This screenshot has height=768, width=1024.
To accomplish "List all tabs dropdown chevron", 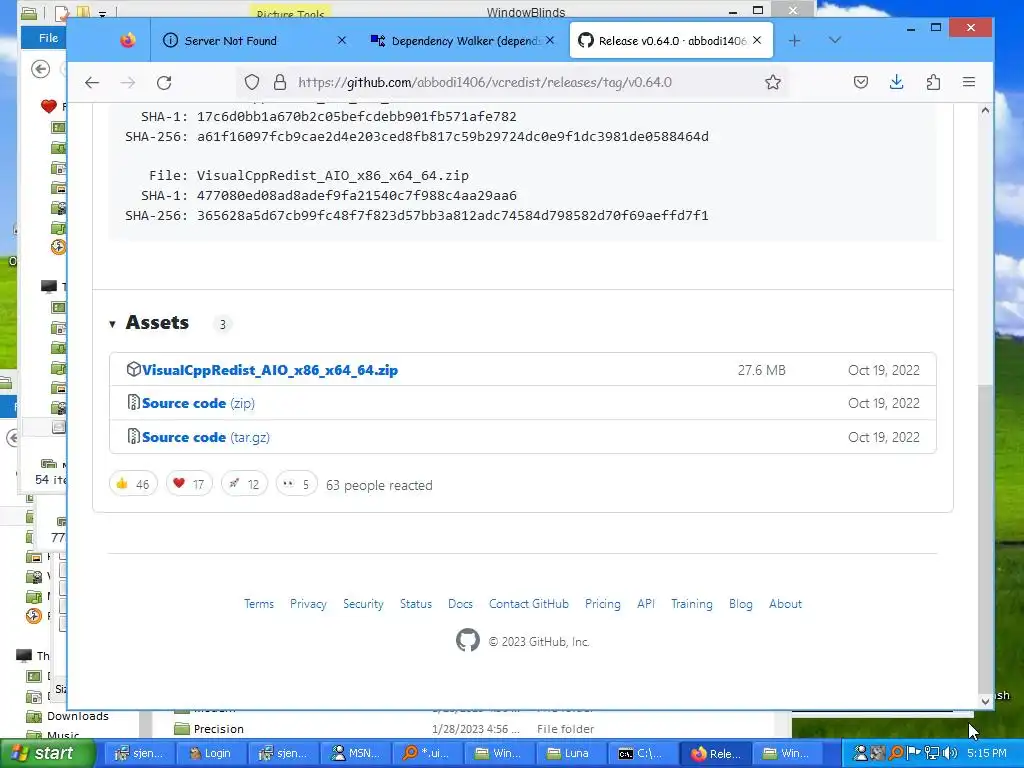I will point(835,40).
